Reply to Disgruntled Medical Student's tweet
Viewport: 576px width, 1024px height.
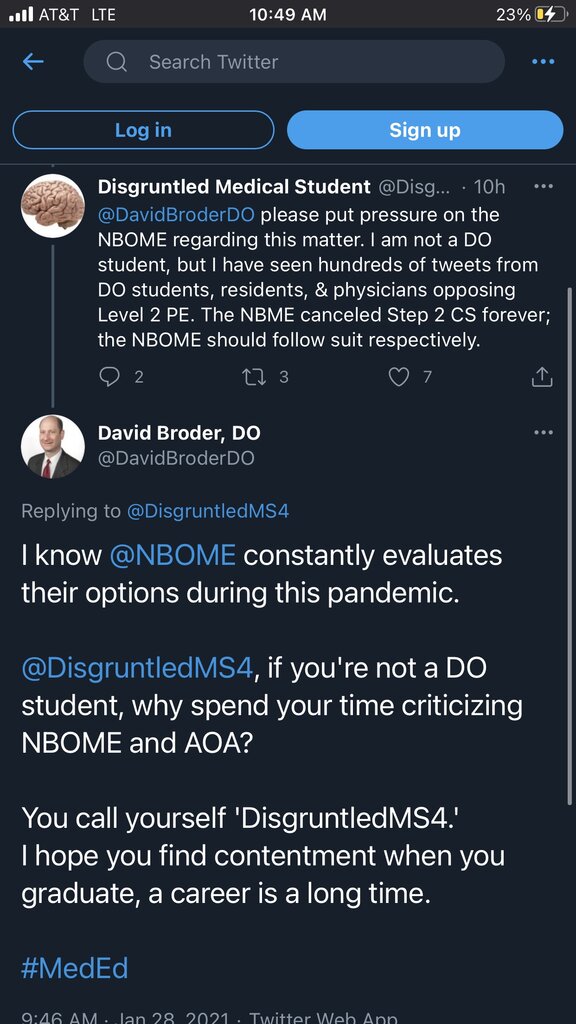[x=110, y=377]
